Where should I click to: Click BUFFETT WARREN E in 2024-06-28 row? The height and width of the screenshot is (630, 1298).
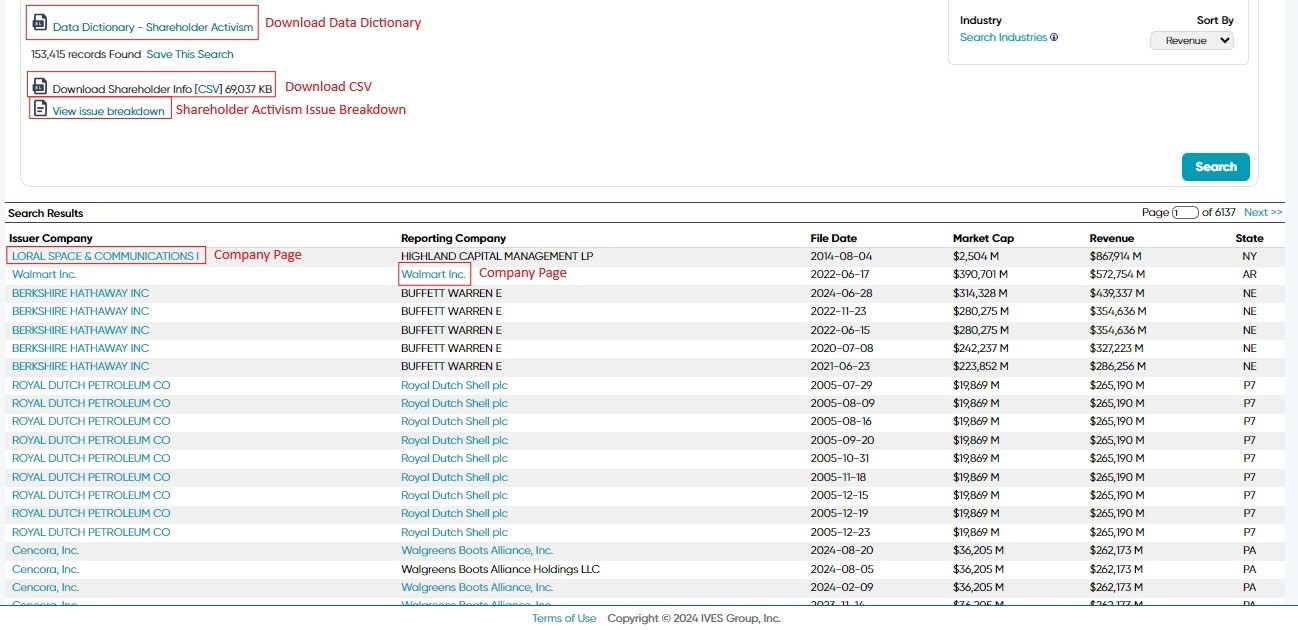[x=451, y=293]
